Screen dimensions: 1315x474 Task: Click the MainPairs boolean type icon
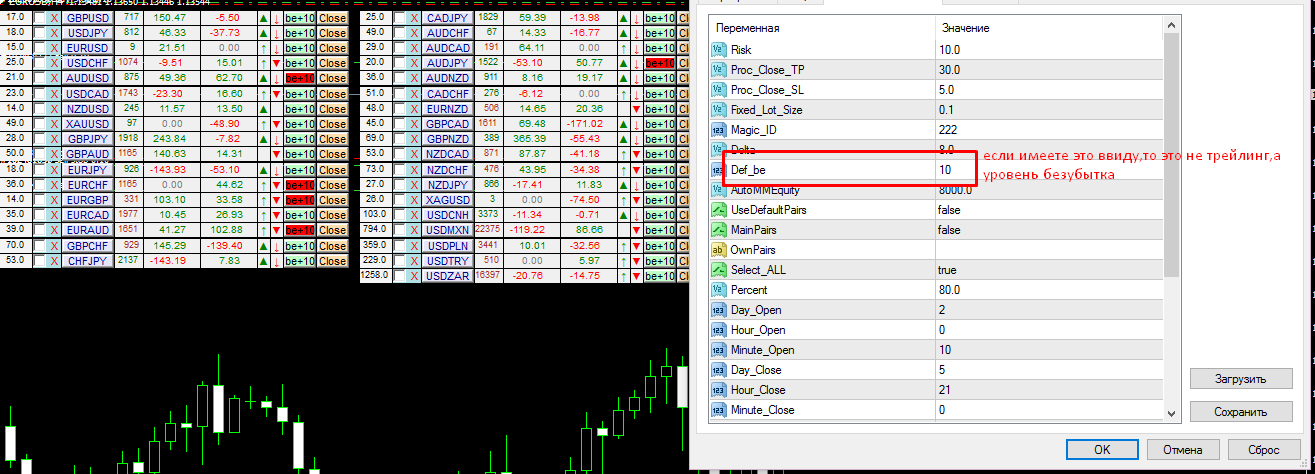(718, 229)
